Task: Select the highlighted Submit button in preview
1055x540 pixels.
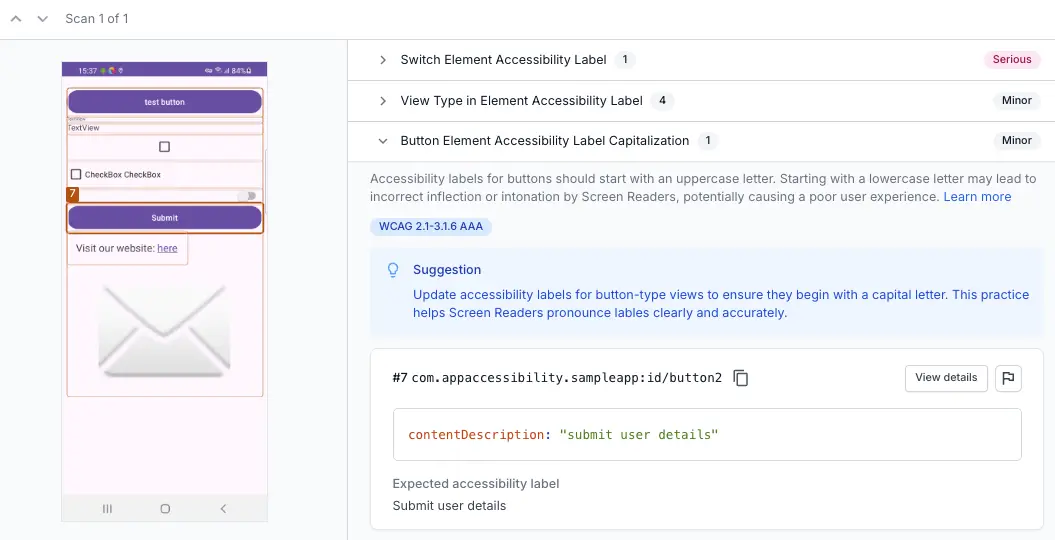Action: [165, 218]
